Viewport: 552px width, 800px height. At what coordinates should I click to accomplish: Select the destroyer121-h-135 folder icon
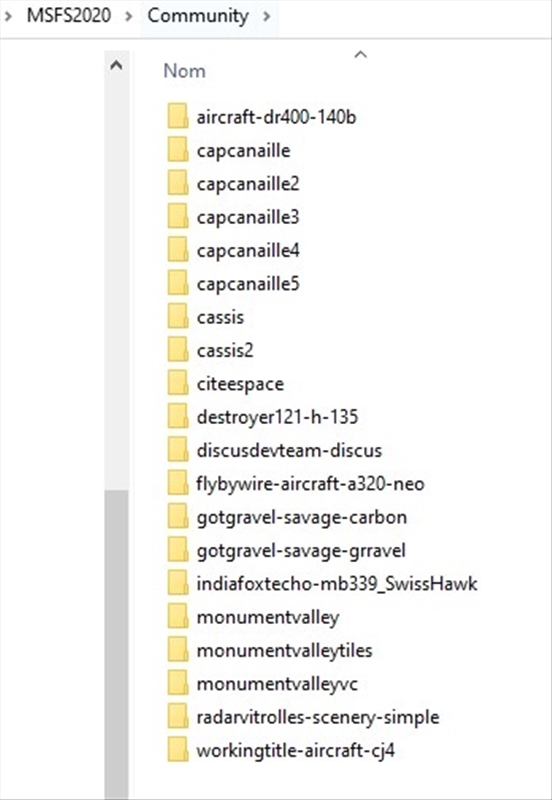tap(178, 417)
